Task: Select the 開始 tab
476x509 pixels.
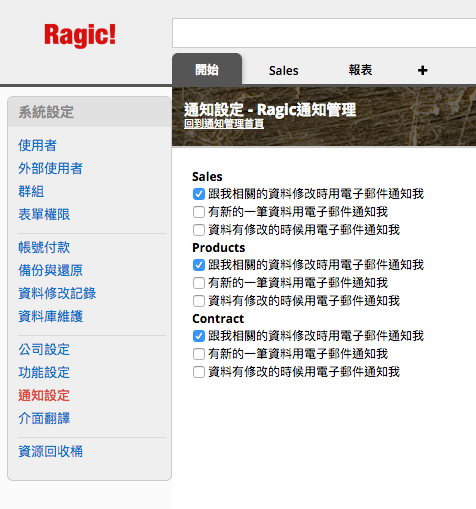Action: coord(207,70)
